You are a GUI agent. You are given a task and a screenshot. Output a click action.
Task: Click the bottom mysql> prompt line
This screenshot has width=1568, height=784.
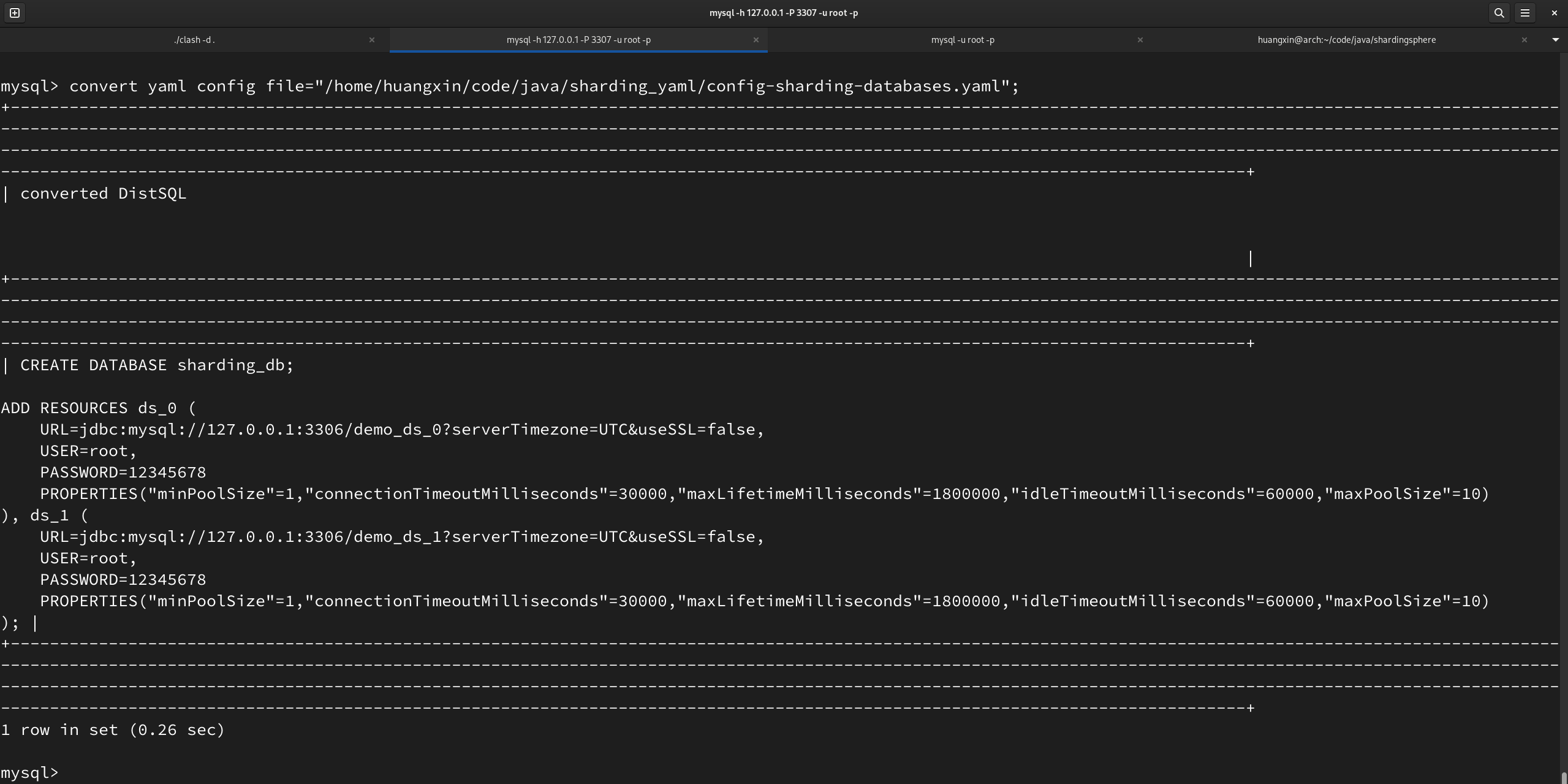point(29,772)
